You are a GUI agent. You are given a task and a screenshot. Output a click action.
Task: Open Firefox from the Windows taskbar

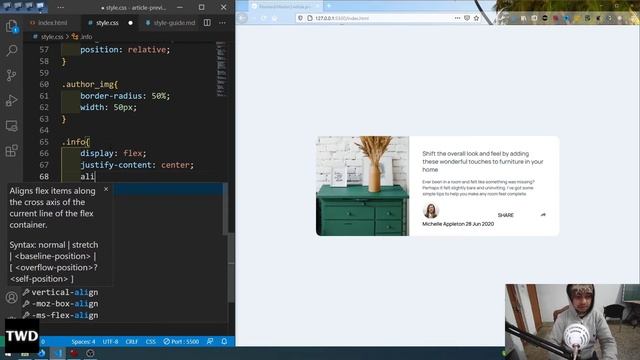tap(41, 353)
